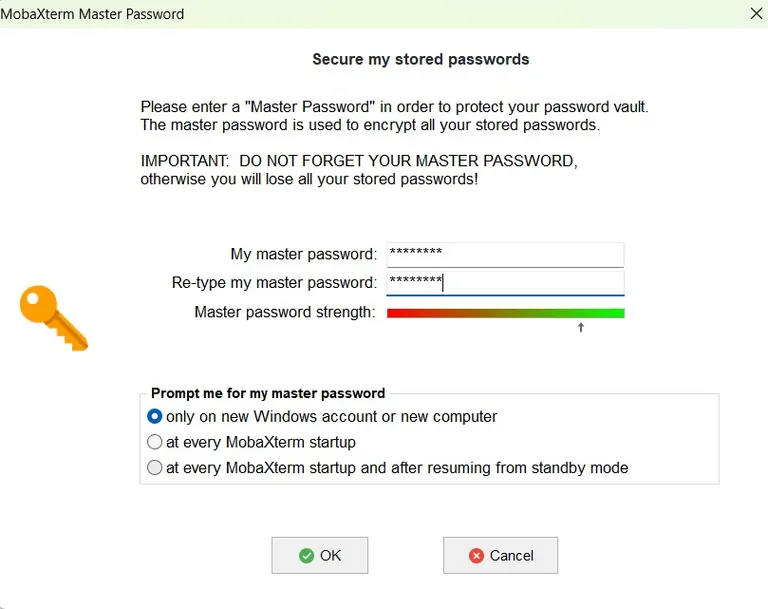Choose 'at every MobaXterm startup' radio button
The width and height of the screenshot is (768, 609).
pos(155,442)
